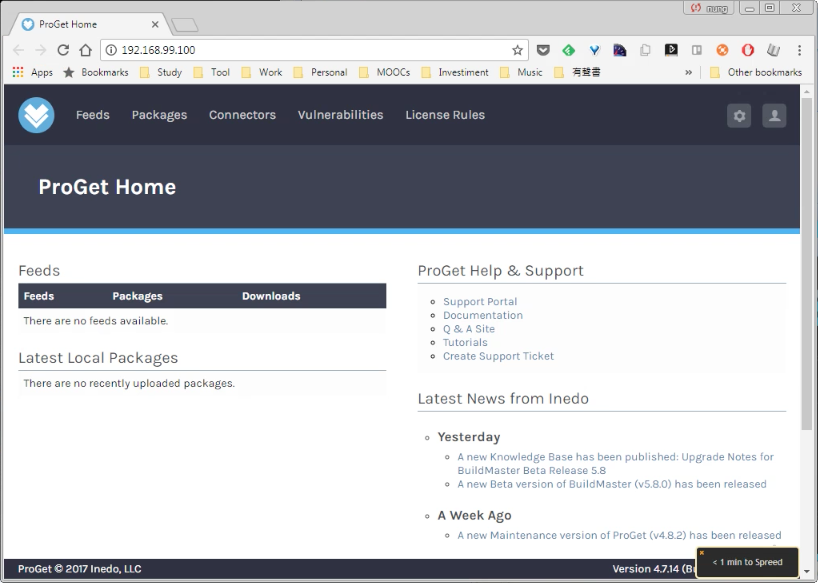
Task: Click the blue Y extension icon
Action: (x=594, y=50)
